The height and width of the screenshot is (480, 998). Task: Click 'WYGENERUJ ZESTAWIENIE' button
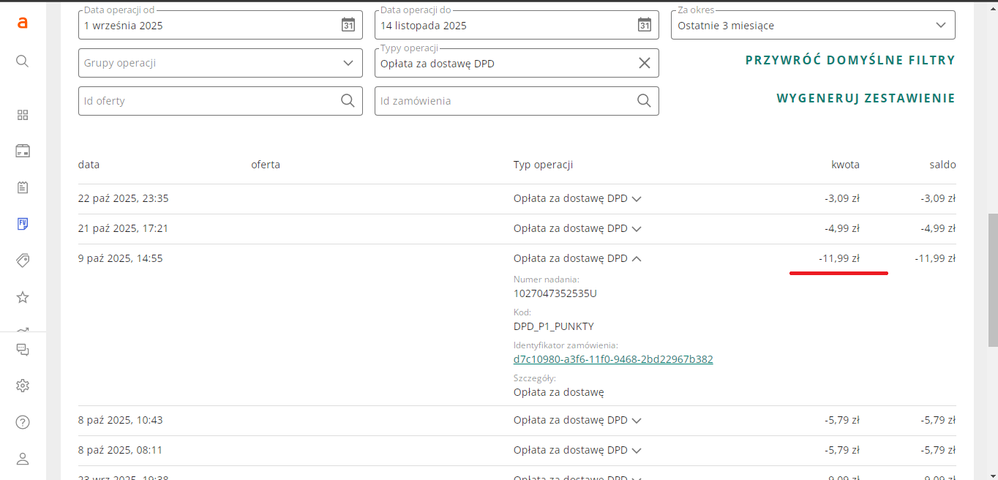pyautogui.click(x=865, y=98)
